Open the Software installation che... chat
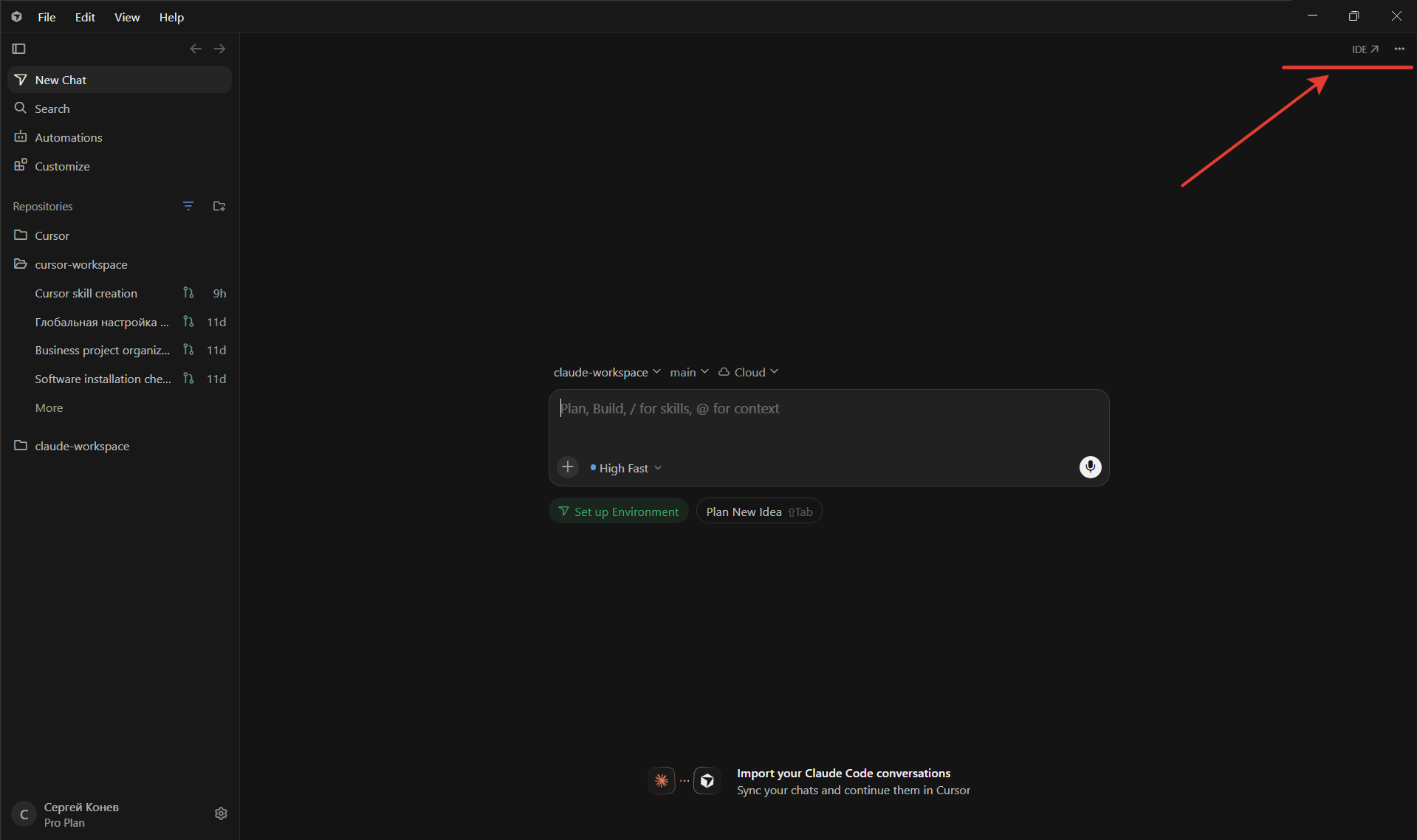This screenshot has height=840, width=1417. click(120, 379)
